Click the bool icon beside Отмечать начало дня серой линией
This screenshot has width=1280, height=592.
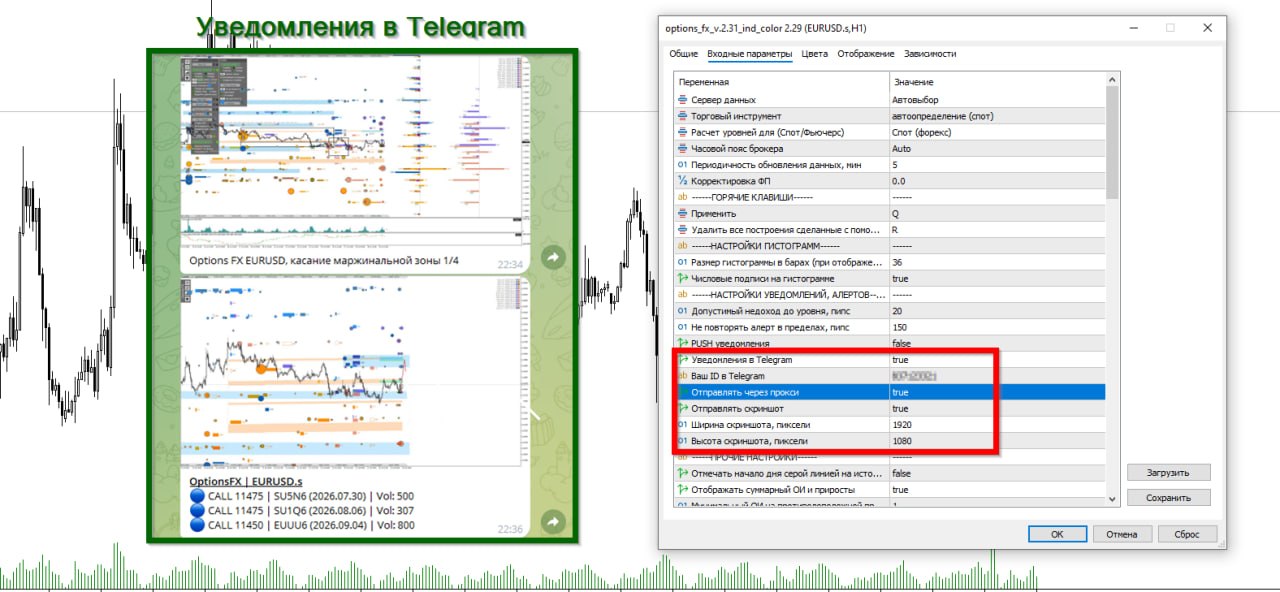tap(683, 473)
